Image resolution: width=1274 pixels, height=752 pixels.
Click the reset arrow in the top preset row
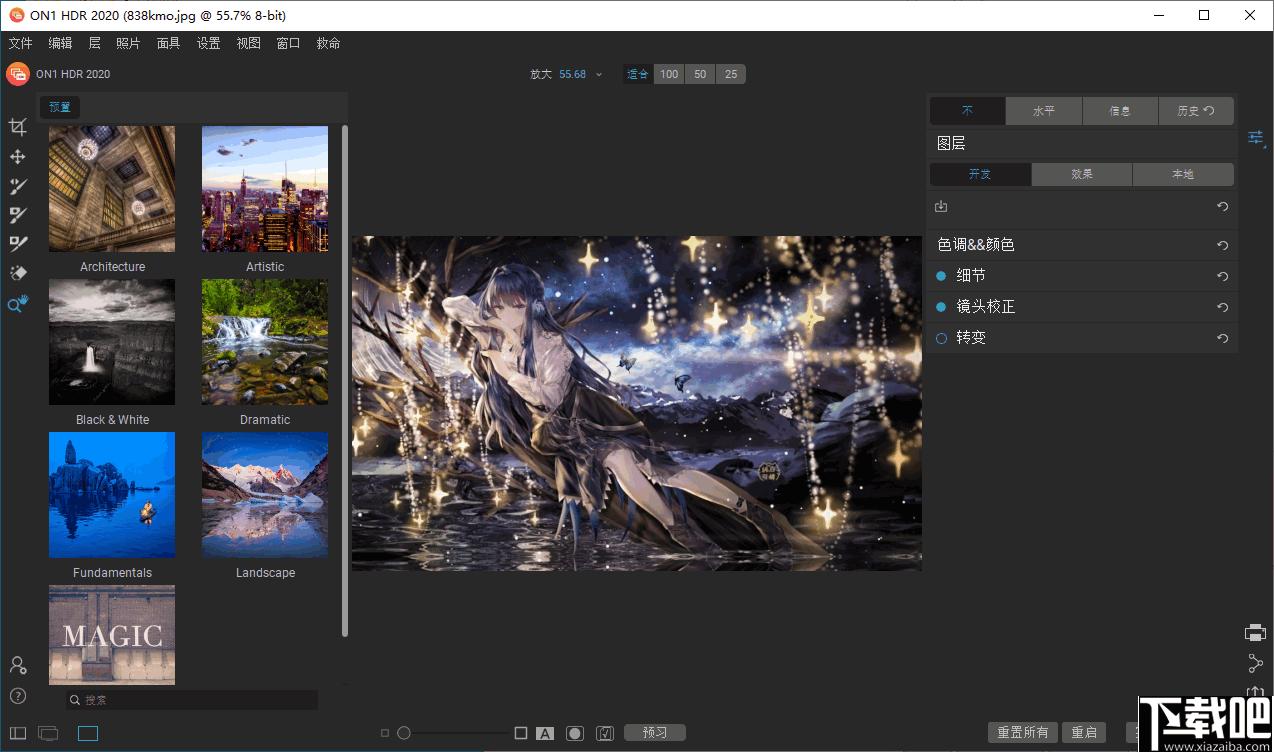[1222, 206]
